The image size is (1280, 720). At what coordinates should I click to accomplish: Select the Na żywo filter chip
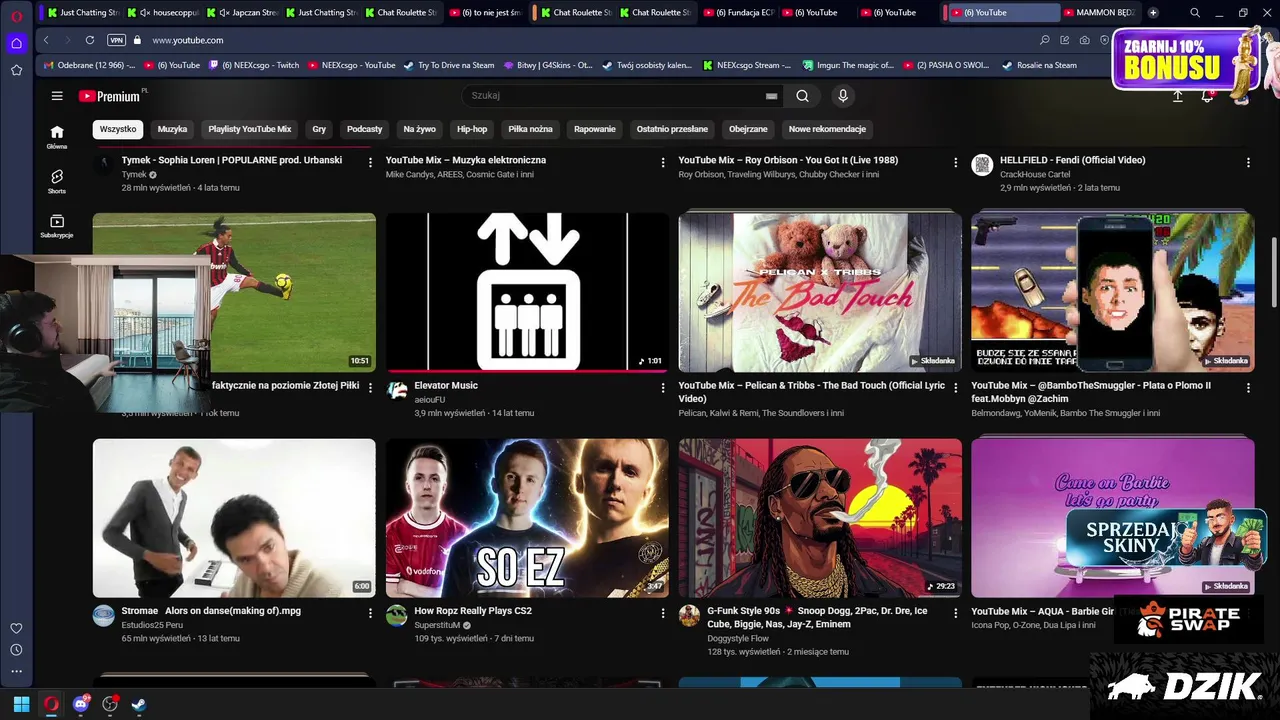click(419, 129)
